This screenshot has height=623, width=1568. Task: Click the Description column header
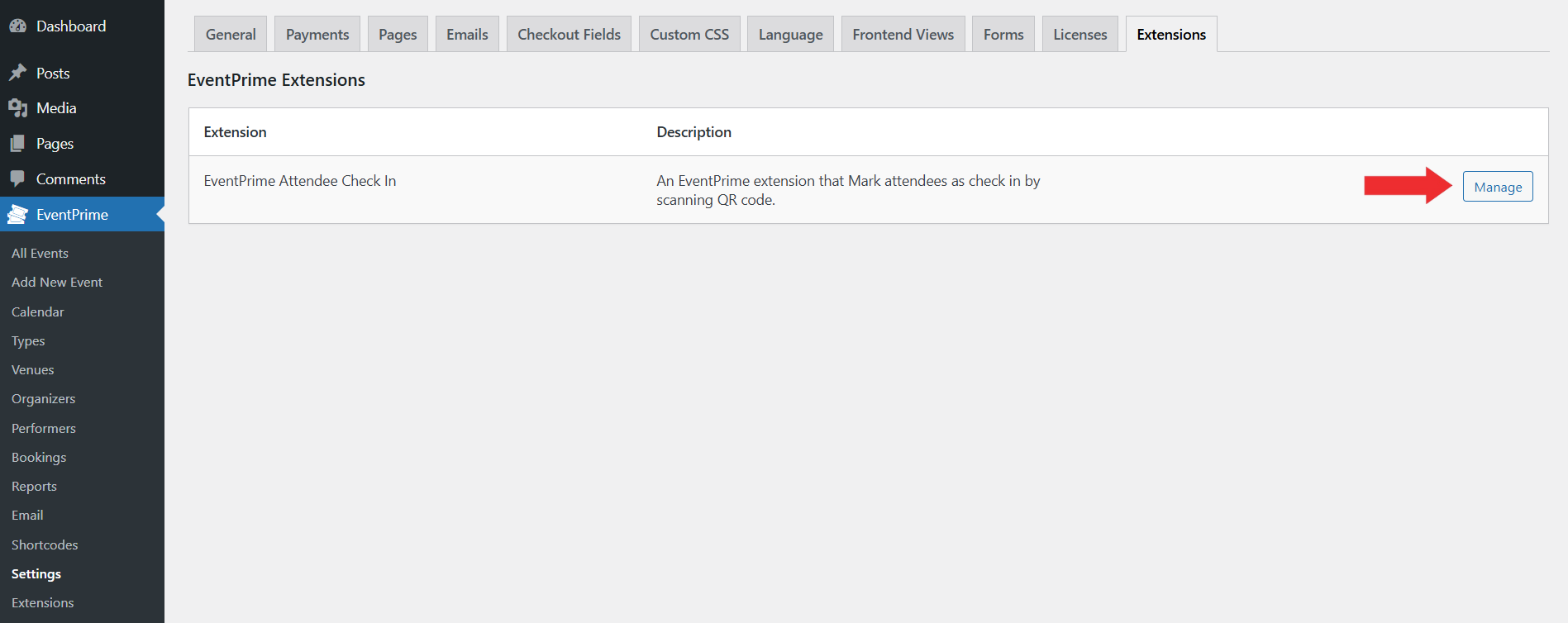[694, 132]
